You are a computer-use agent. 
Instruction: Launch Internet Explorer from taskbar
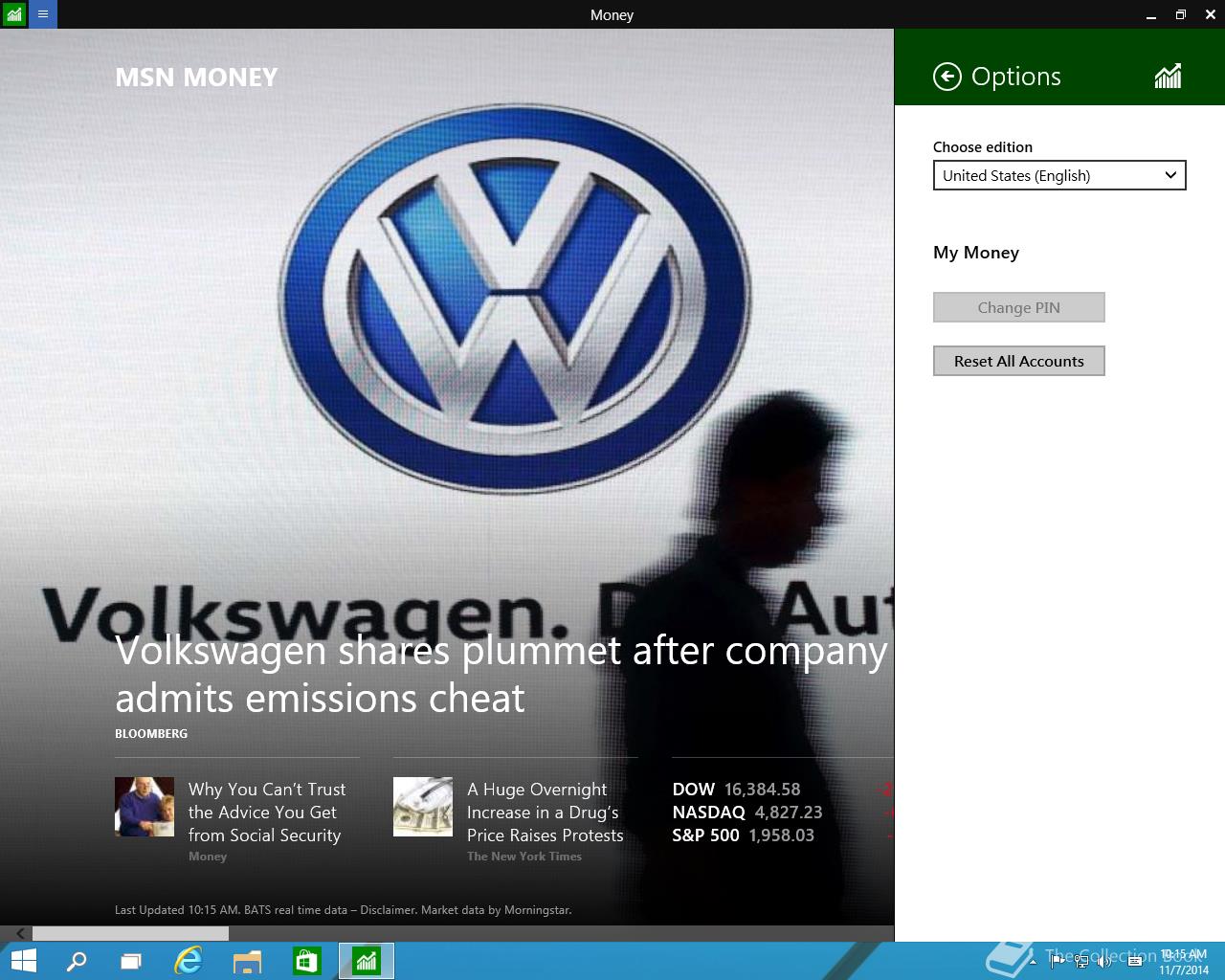(189, 961)
